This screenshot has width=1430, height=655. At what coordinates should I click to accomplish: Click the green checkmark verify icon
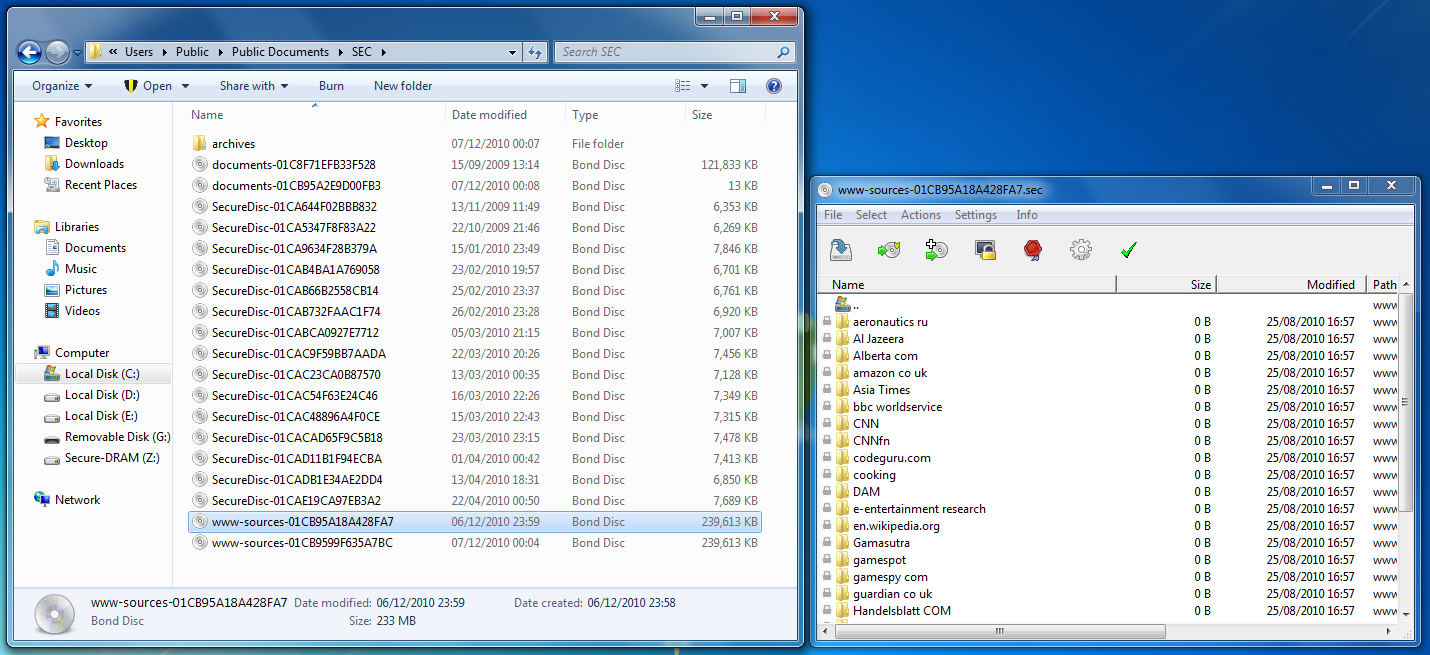coord(1127,249)
